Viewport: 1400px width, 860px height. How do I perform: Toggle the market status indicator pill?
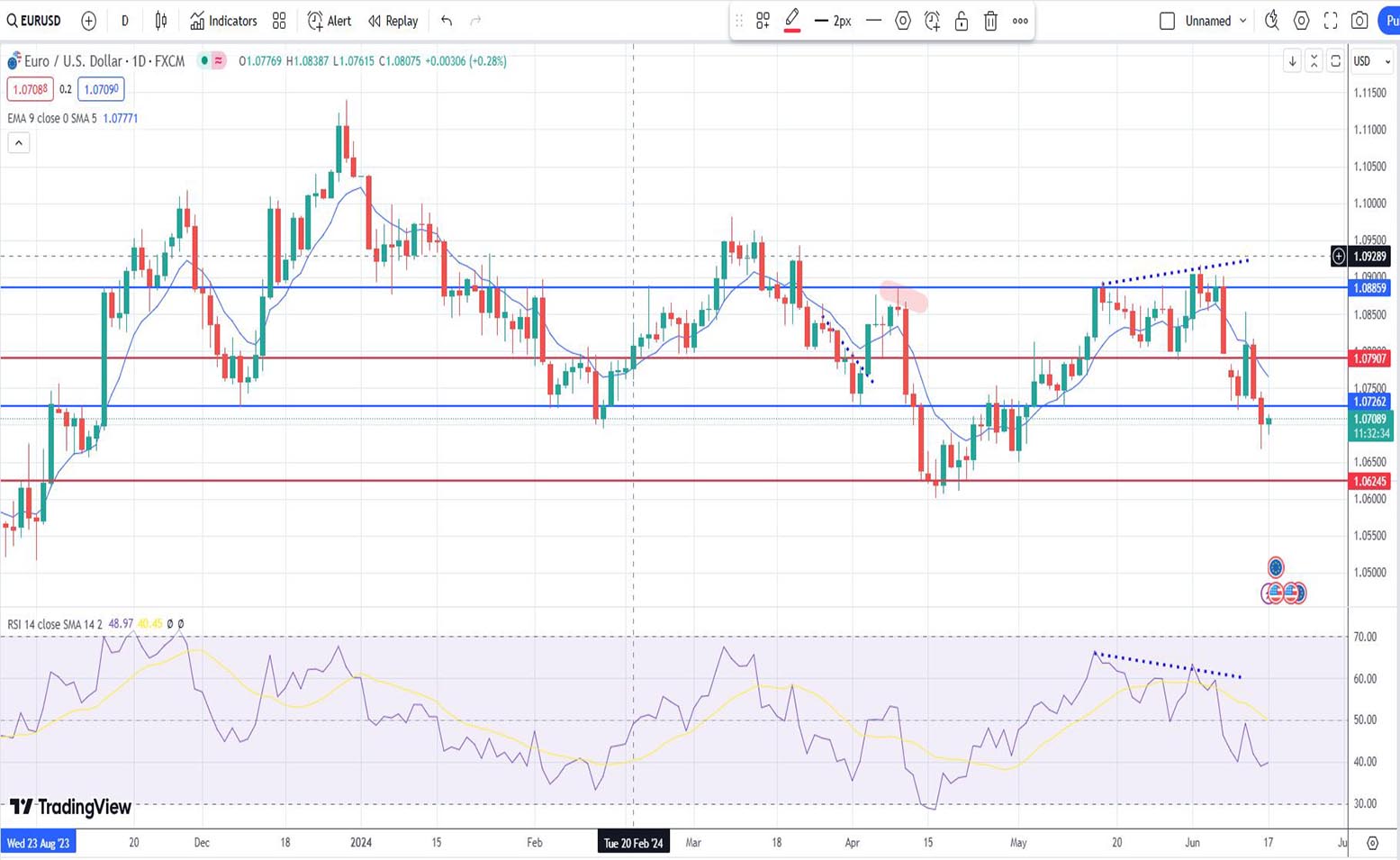point(212,61)
